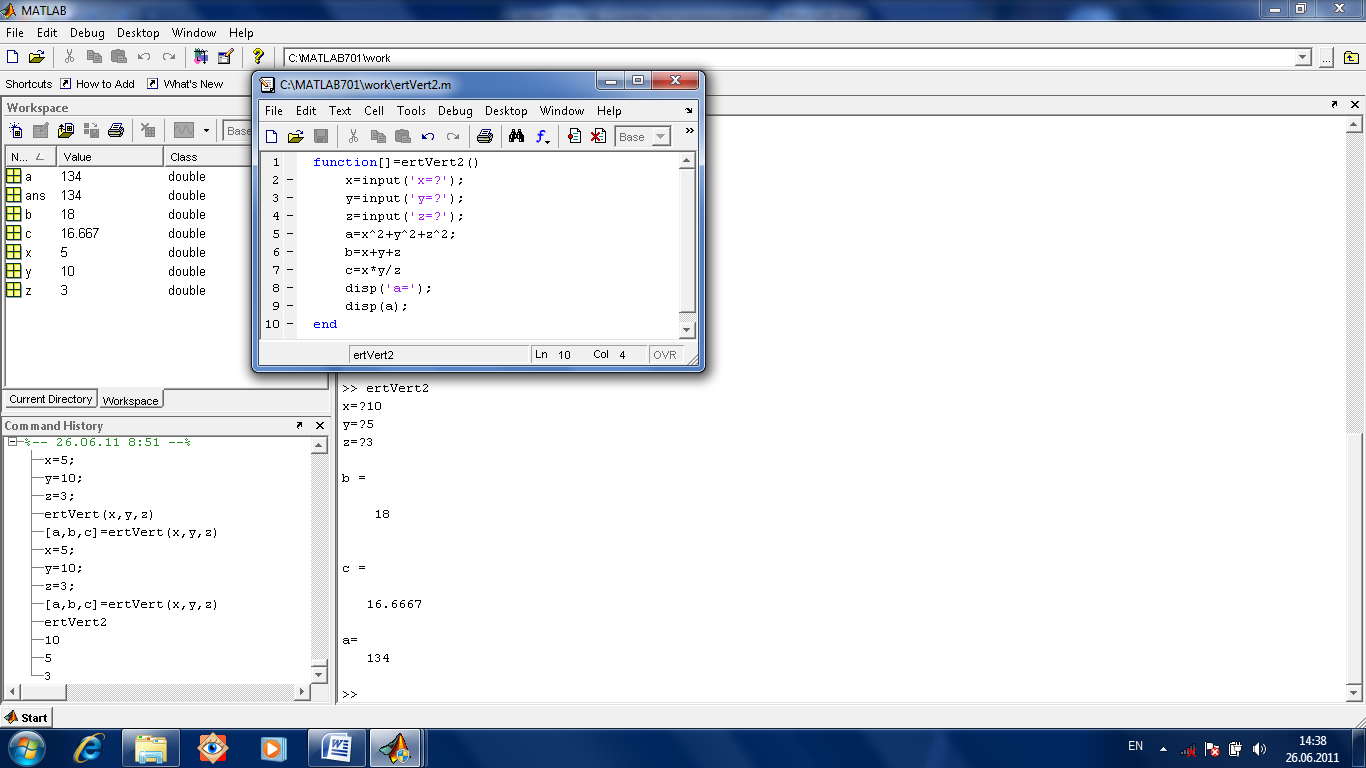The image size is (1366, 768).
Task: Show hidden tray icons arrow
Action: pyautogui.click(x=1163, y=748)
